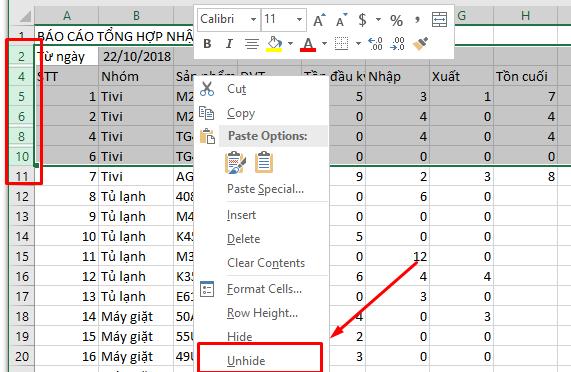Screen dimensions: 571x372
Task: Click the Xuất header cell
Action: [x=461, y=76]
